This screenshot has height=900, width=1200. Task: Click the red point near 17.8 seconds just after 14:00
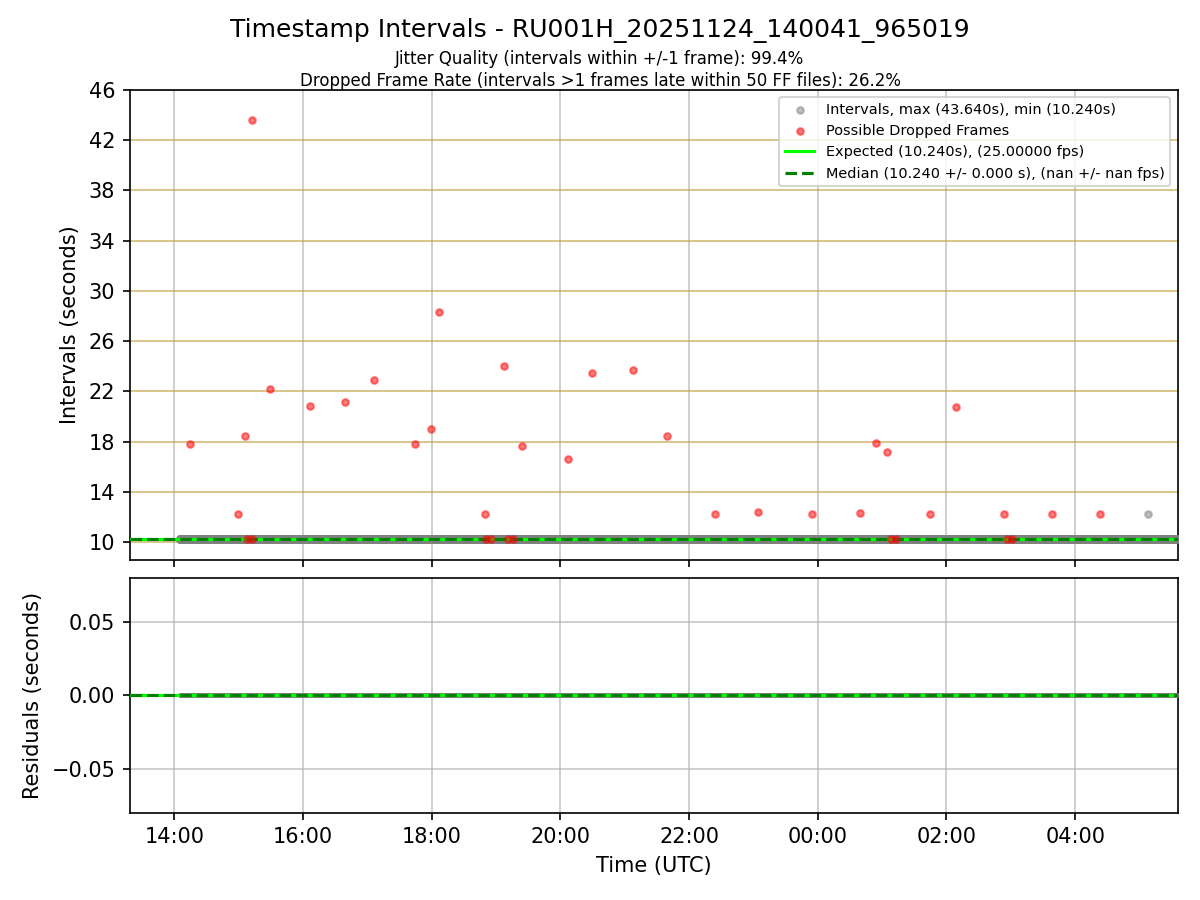tap(190, 444)
